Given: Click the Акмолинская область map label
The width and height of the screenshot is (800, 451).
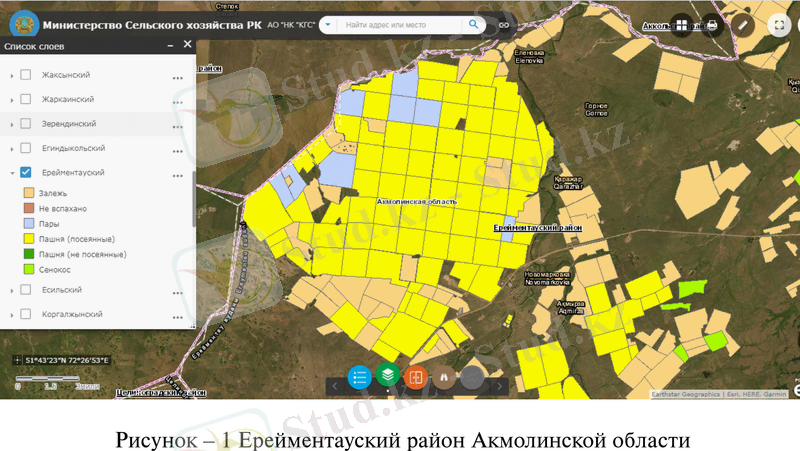Looking at the screenshot, I should 417,202.
